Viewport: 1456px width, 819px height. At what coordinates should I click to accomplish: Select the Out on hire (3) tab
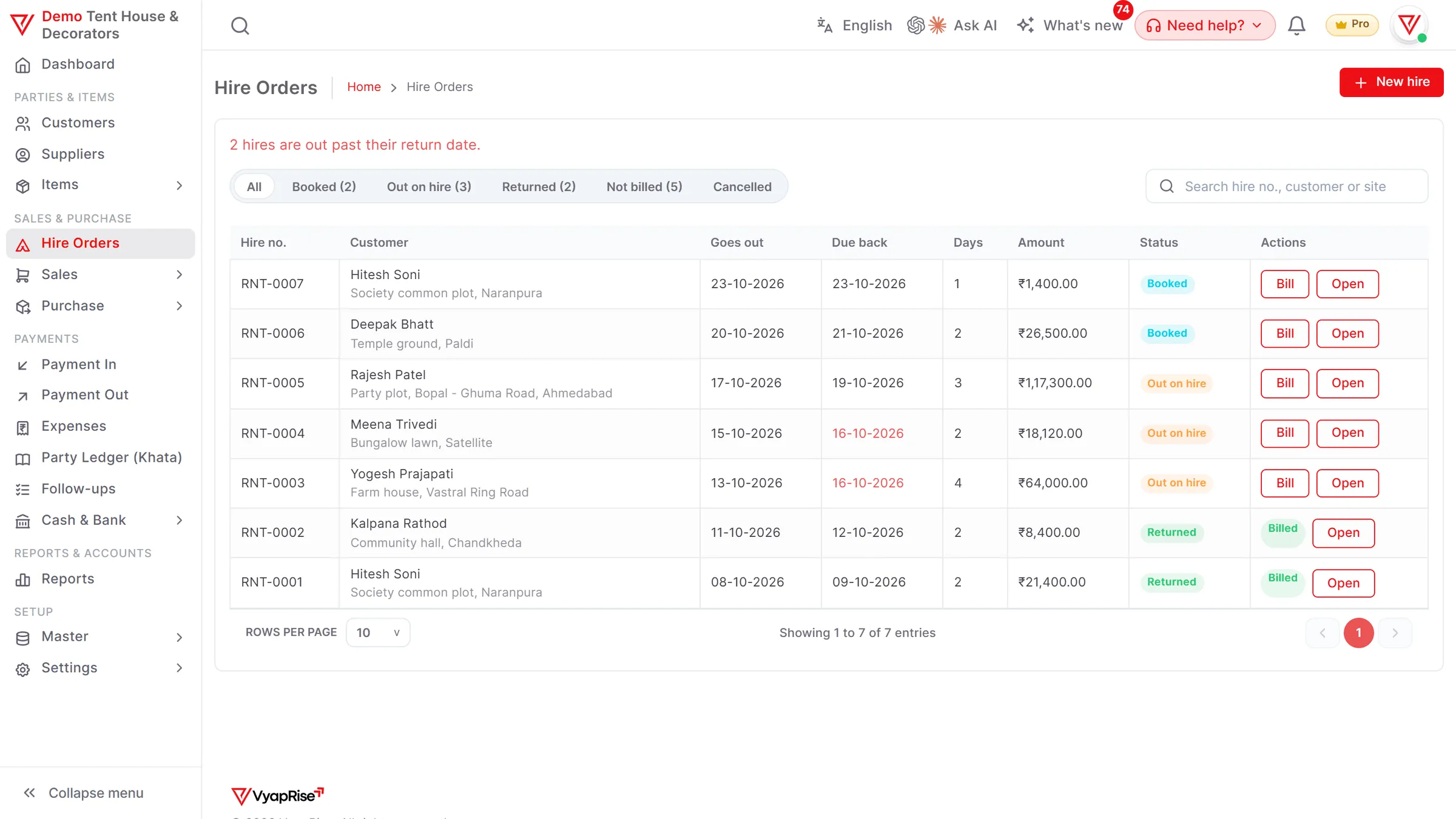pos(429,187)
